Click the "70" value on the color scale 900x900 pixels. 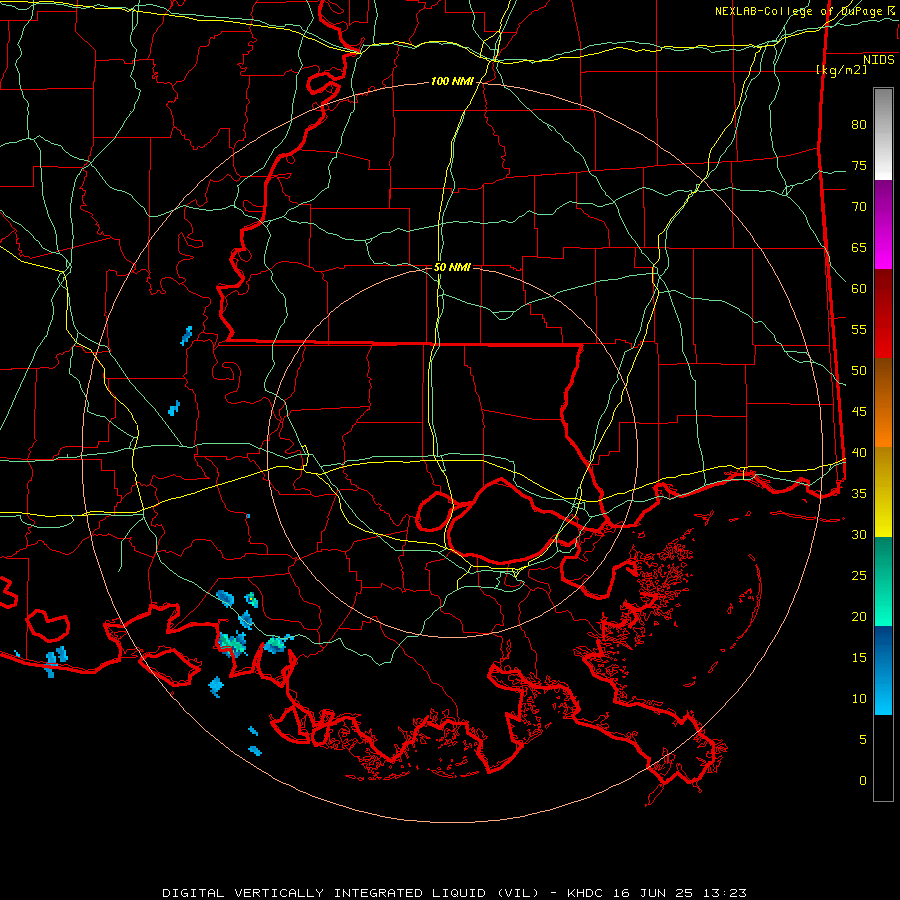[859, 207]
